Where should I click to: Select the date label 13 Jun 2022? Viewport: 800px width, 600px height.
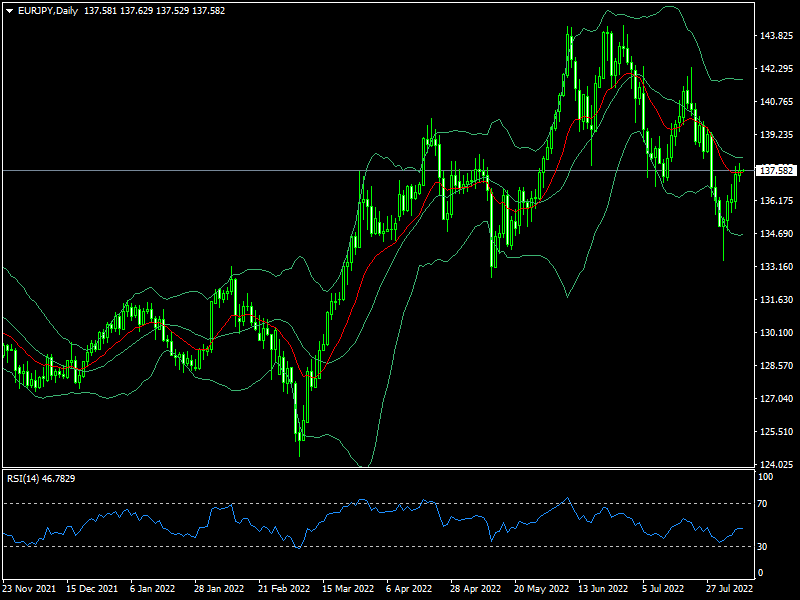click(x=603, y=588)
